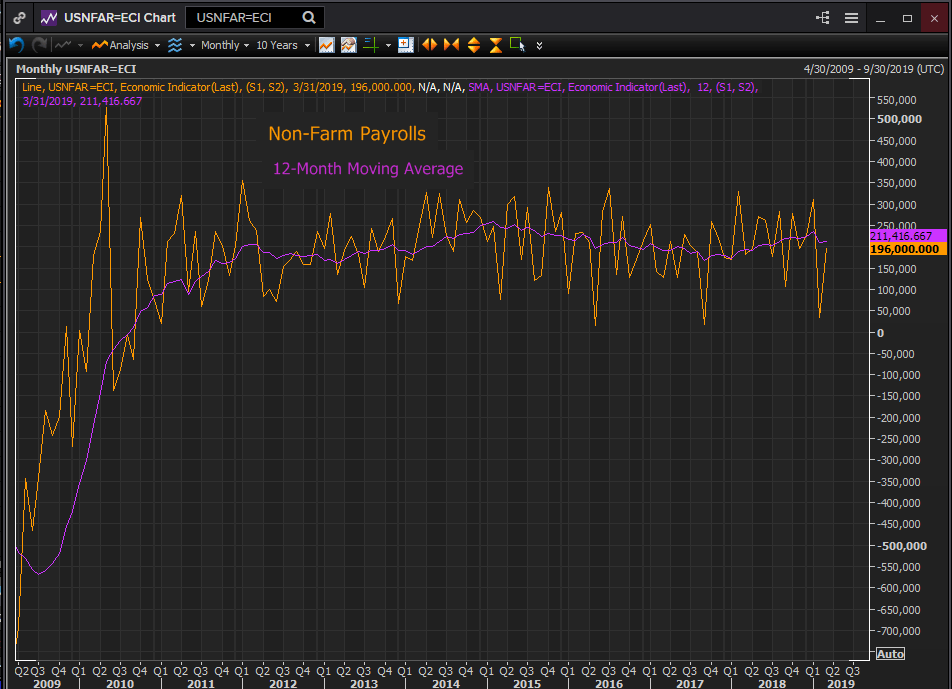This screenshot has width=952, height=689.
Task: Click the hand-on-chart icon
Action: [348, 45]
